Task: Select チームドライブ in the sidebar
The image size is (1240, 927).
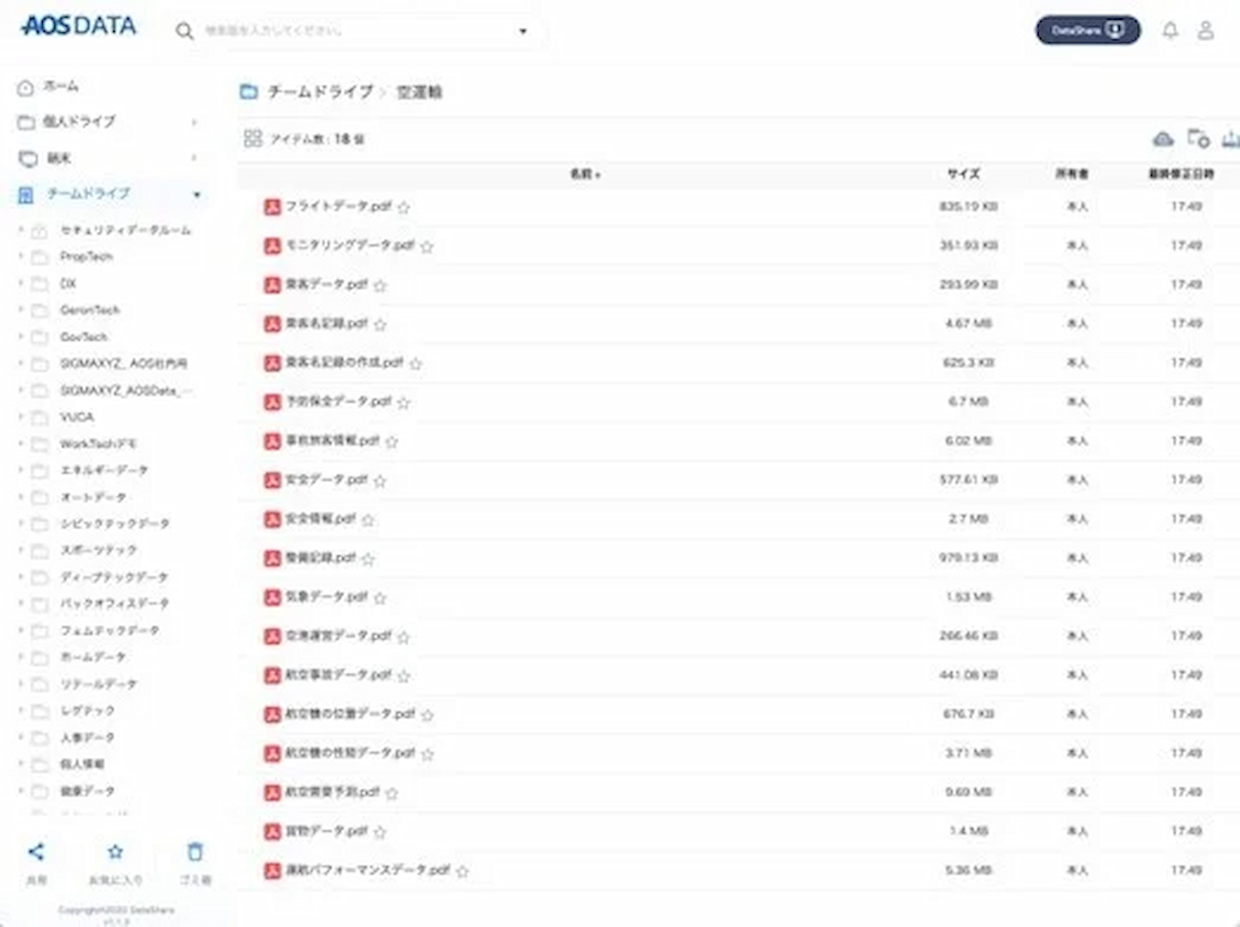Action: point(88,193)
